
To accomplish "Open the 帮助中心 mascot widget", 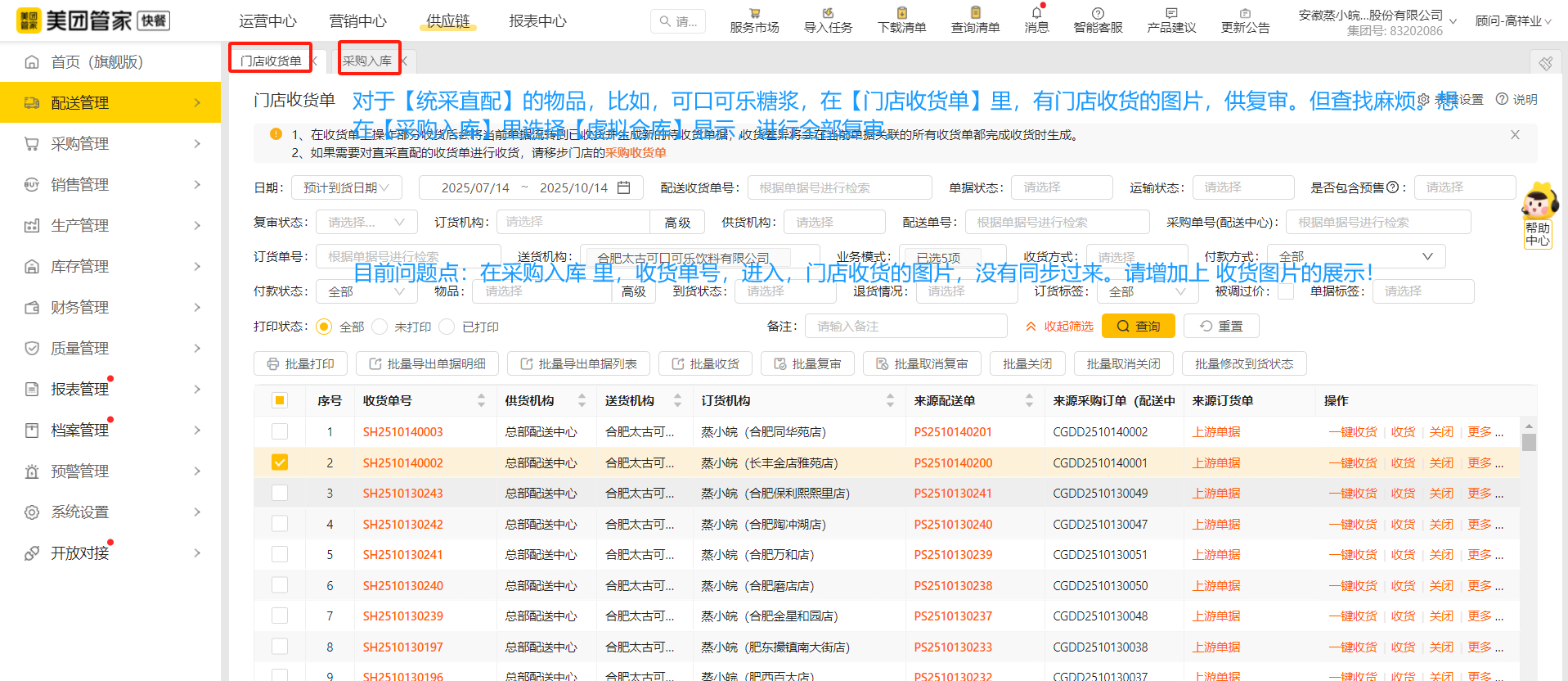I will coord(1539,214).
